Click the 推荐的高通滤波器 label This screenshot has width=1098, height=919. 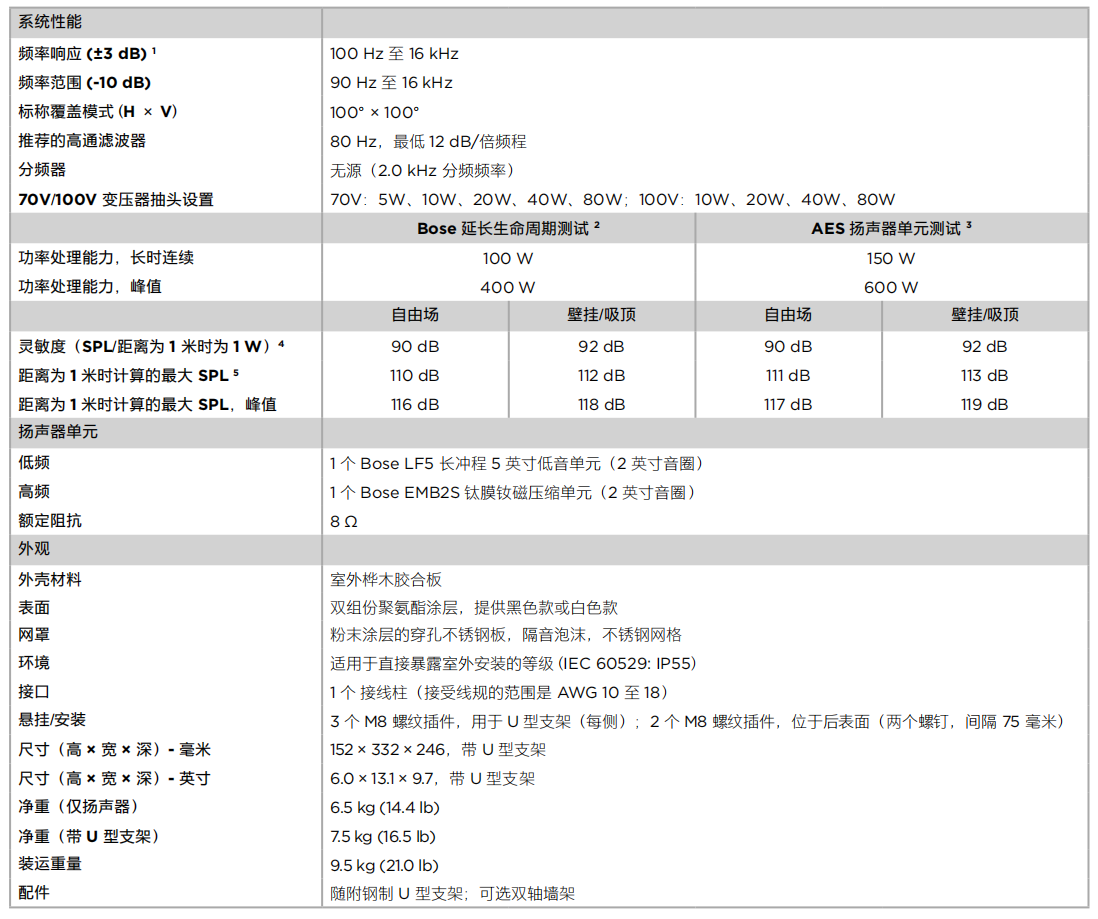pos(82,141)
